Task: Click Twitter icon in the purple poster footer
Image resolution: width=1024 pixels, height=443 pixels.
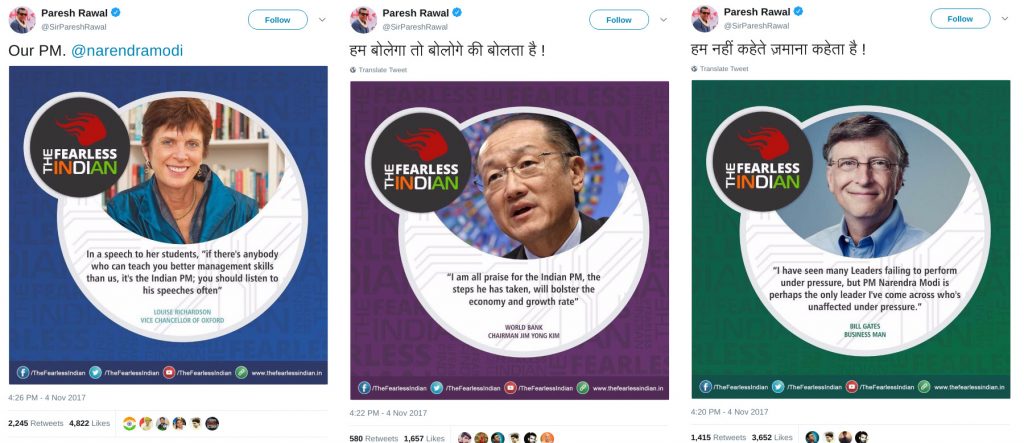Action: 437,387
